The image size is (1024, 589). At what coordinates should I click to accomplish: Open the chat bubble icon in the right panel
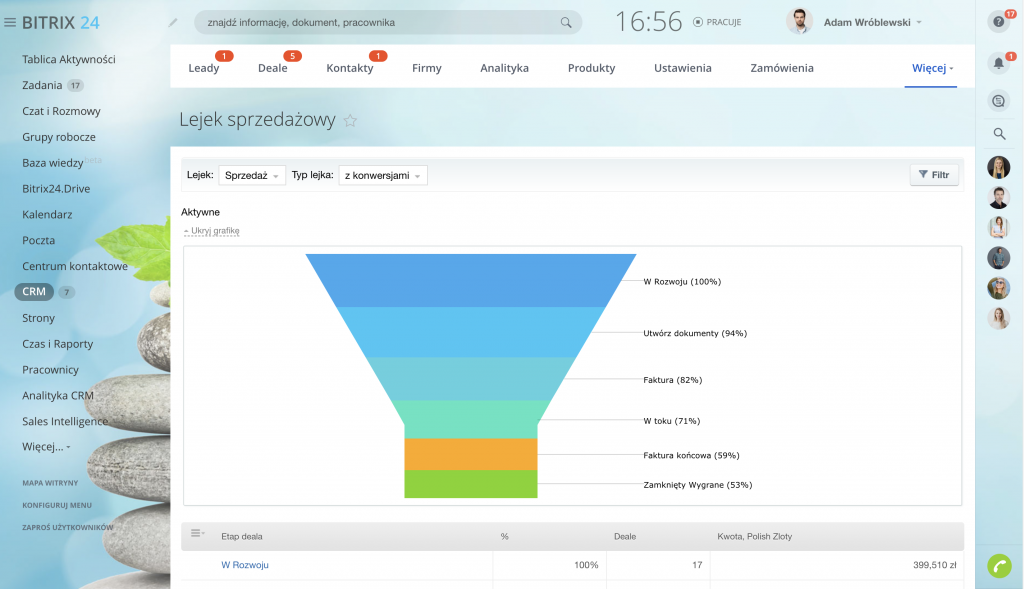[x=998, y=100]
